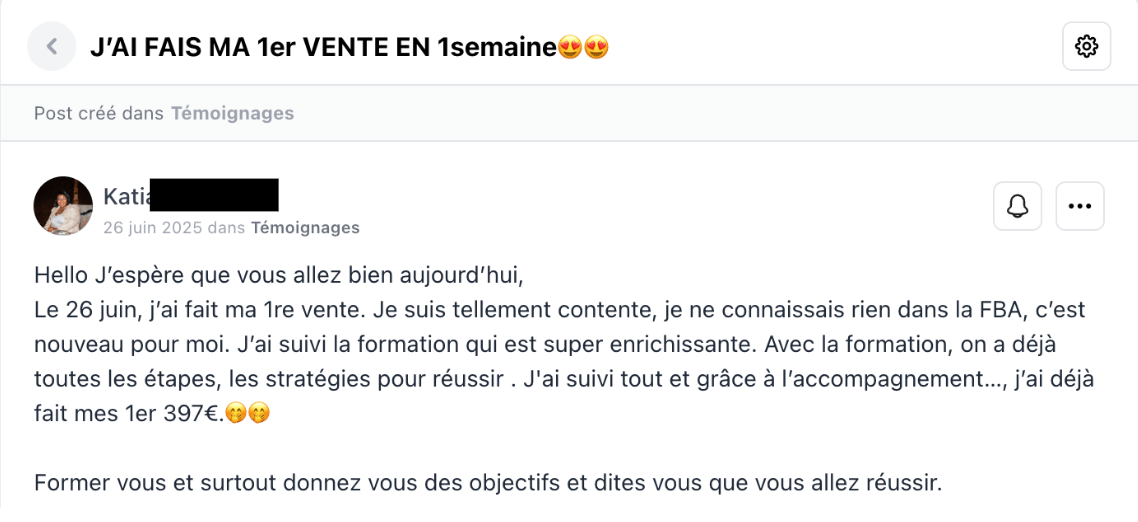Toggle post notifications with the bell icon
This screenshot has width=1138, height=522.
point(1018,206)
